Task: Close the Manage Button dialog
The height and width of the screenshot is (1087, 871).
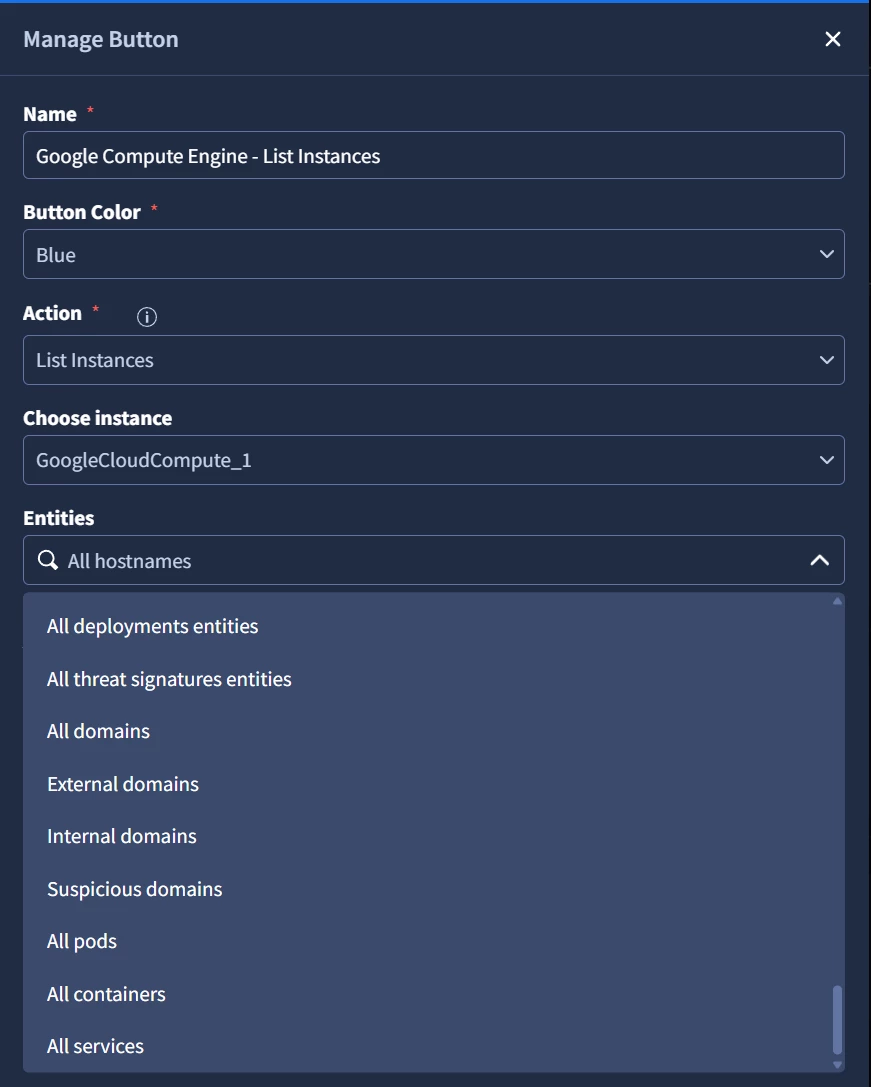Action: click(x=832, y=39)
